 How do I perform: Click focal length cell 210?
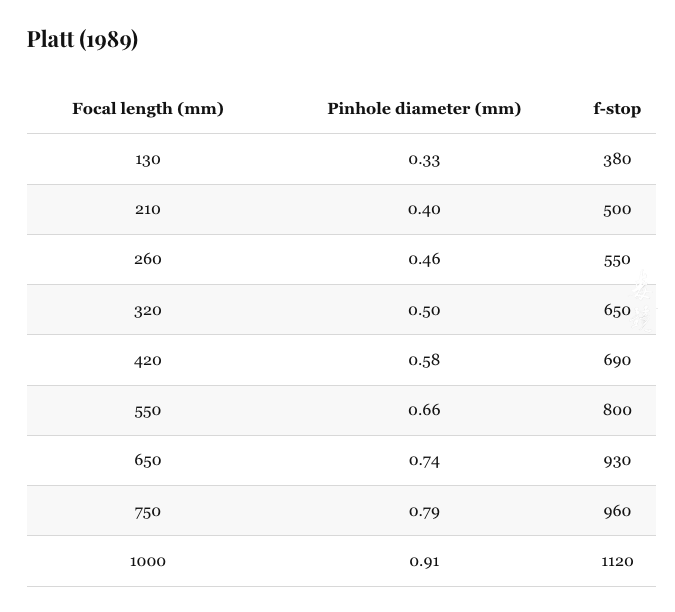click(x=148, y=210)
